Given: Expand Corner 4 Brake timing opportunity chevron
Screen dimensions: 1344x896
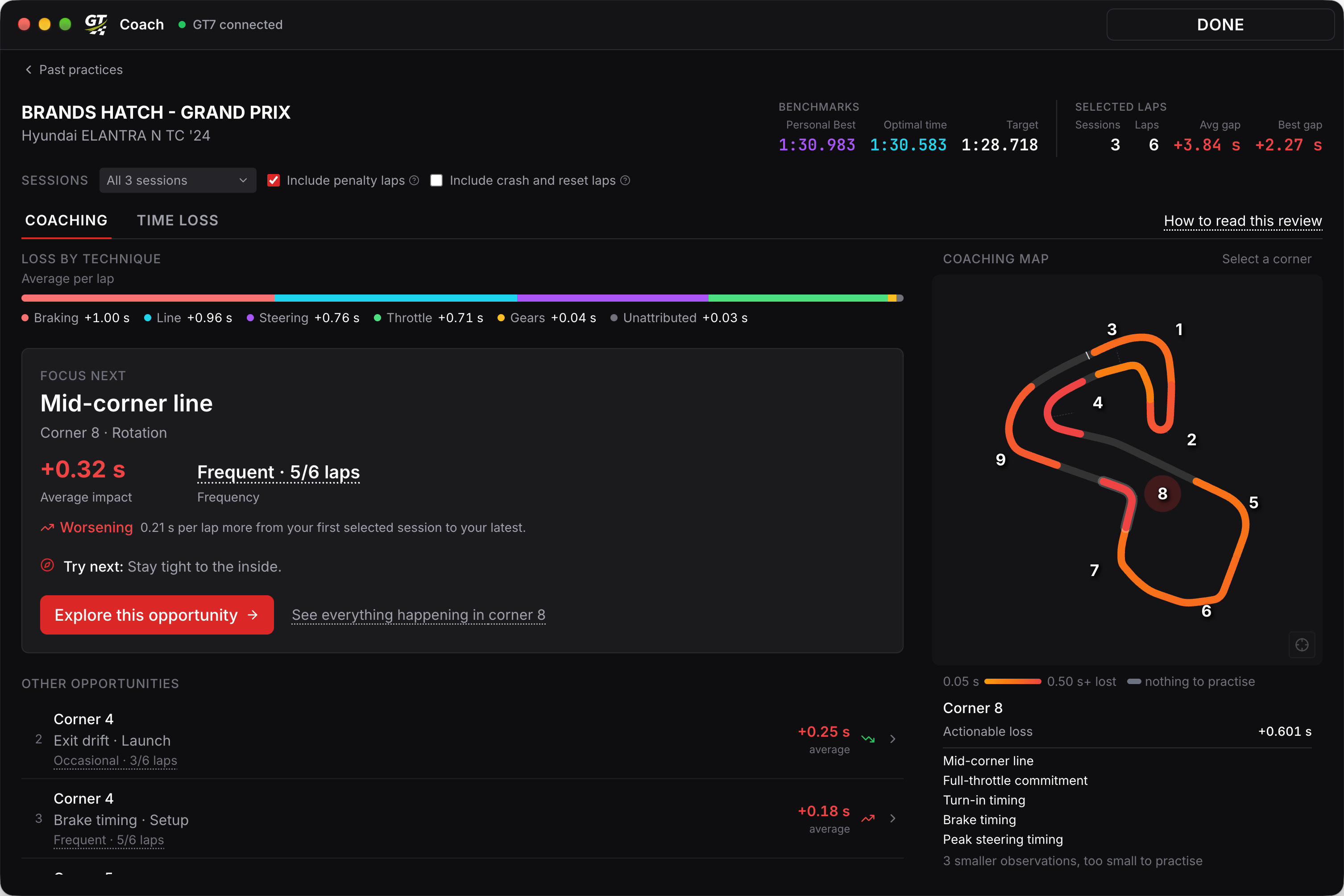Looking at the screenshot, I should click(x=892, y=818).
